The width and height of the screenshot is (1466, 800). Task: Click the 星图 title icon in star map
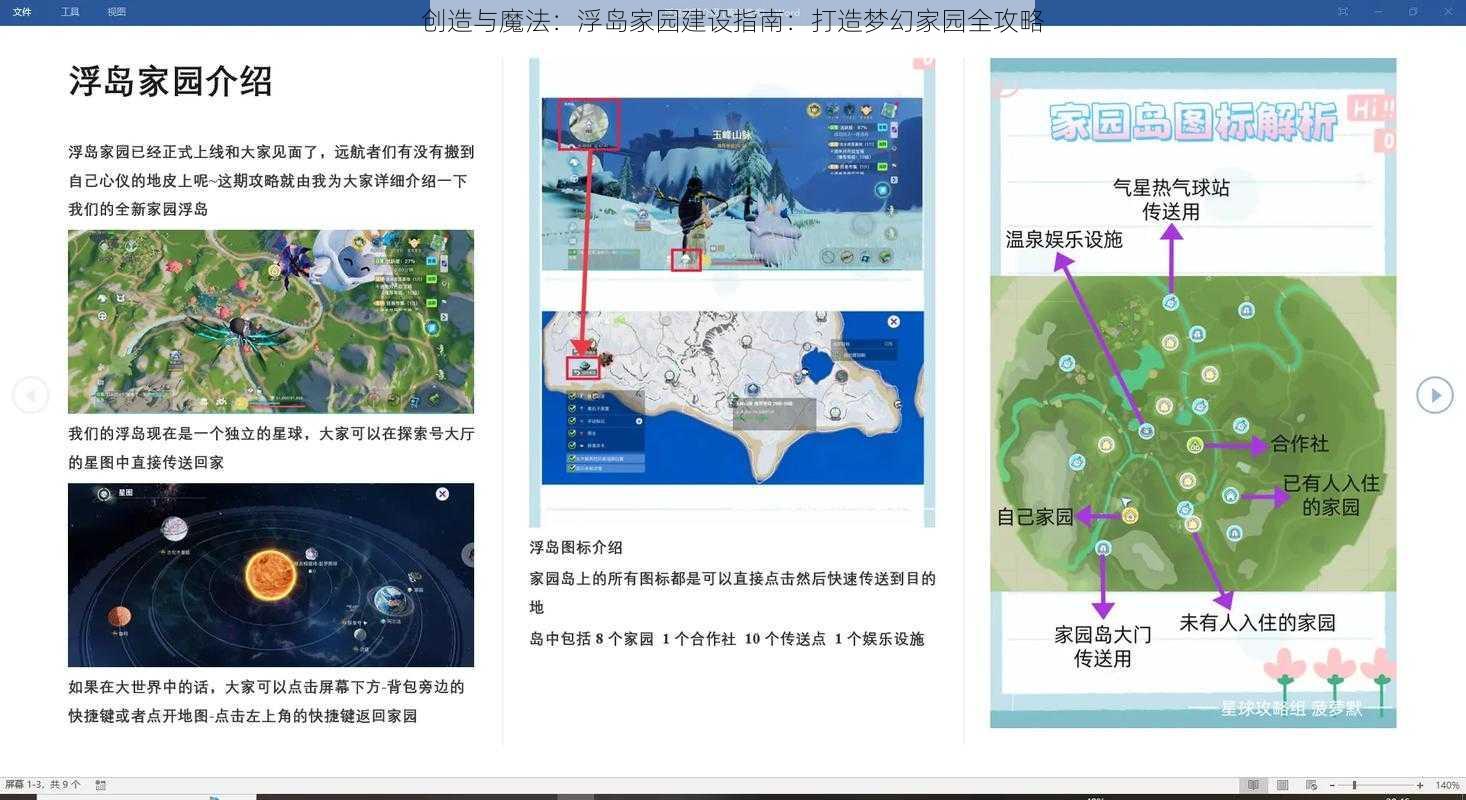coord(103,494)
